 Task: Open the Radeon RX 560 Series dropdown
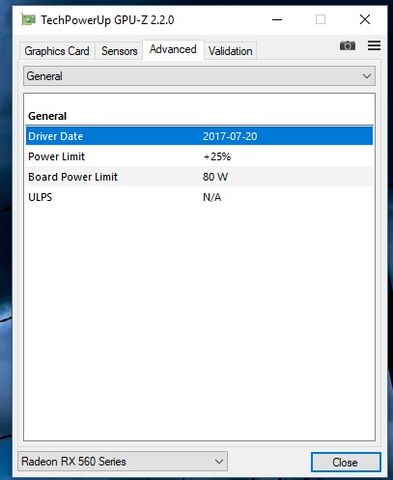tap(123, 462)
